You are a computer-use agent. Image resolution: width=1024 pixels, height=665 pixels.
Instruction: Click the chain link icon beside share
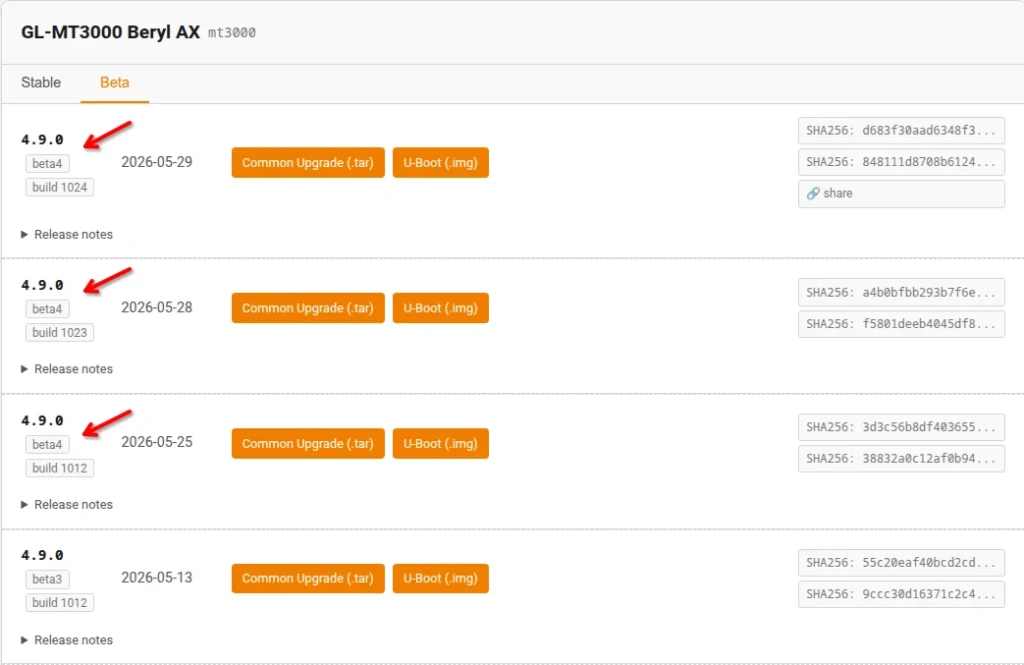click(812, 193)
